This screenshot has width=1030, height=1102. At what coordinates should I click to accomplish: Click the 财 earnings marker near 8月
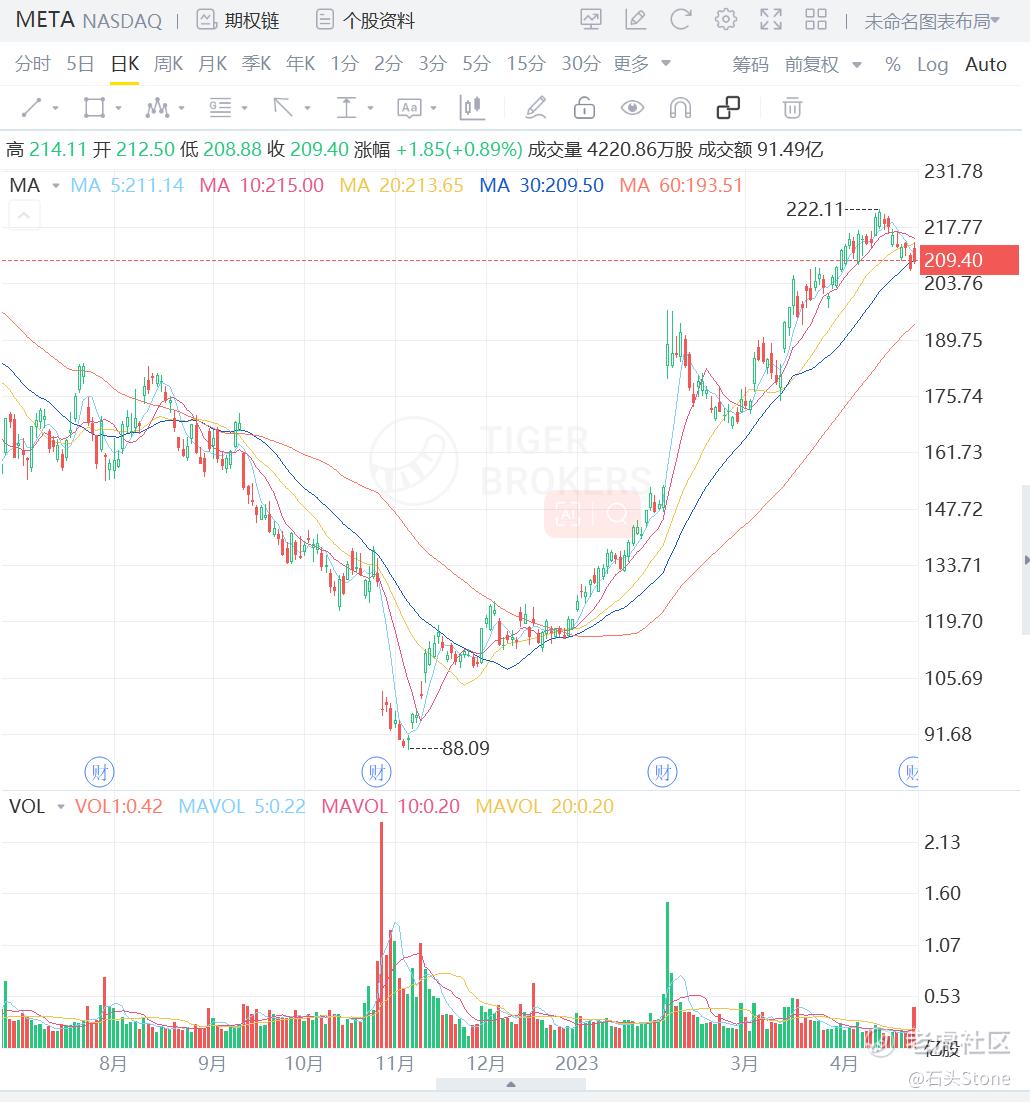tap(99, 772)
